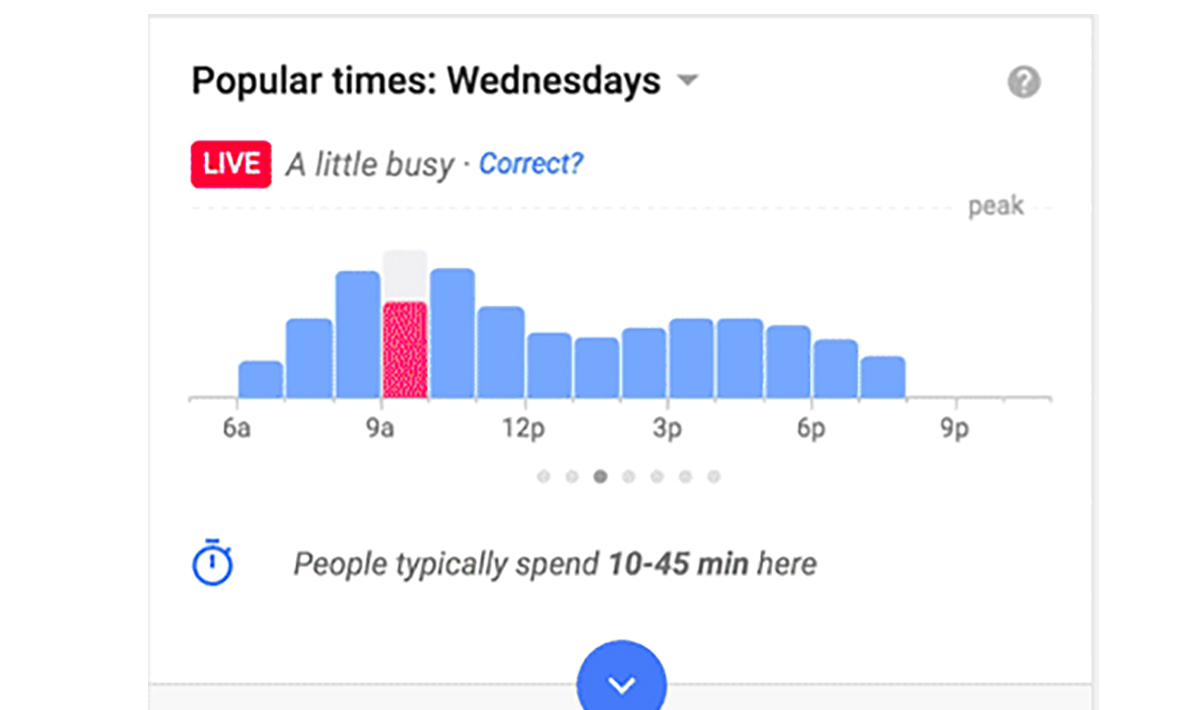Select the active third pagination dot
1200x710 pixels.
[600, 477]
